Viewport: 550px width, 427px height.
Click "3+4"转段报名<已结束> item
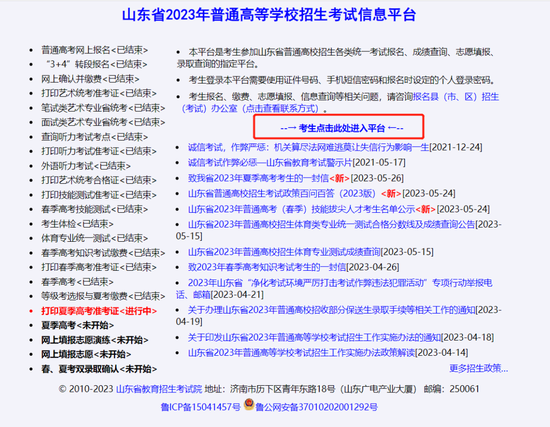96,64
